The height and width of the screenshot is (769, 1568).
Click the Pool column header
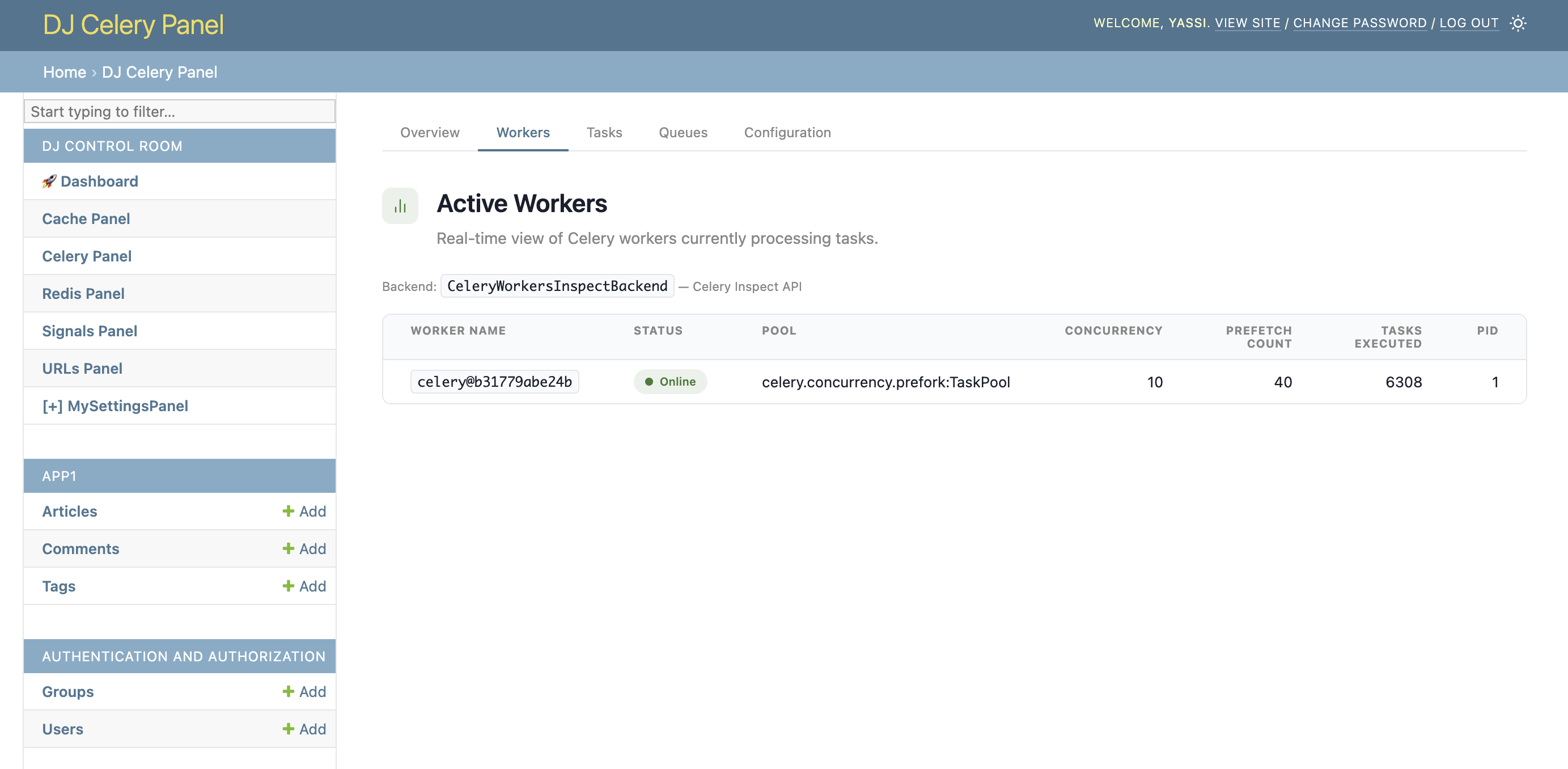(x=778, y=331)
